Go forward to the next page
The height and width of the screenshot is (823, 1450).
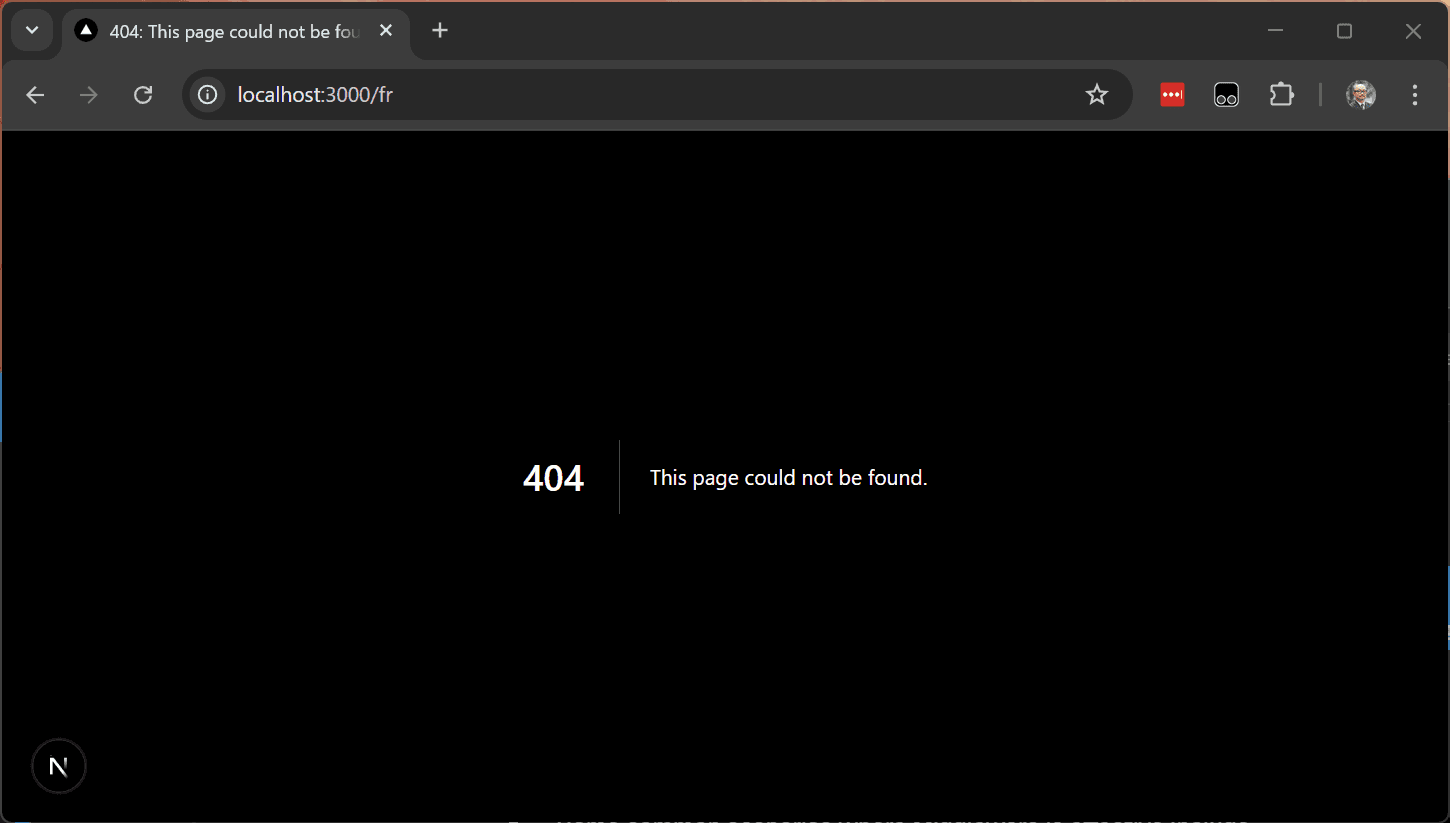click(x=89, y=95)
